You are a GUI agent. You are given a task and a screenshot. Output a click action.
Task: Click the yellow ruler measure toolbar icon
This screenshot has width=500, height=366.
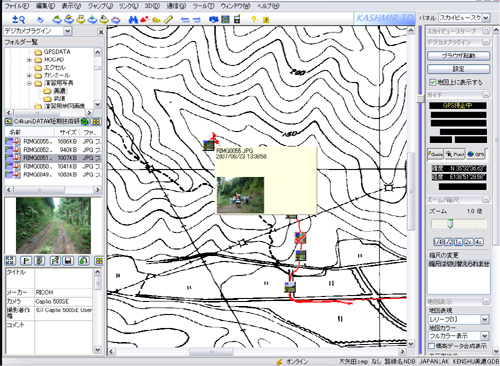click(x=169, y=20)
